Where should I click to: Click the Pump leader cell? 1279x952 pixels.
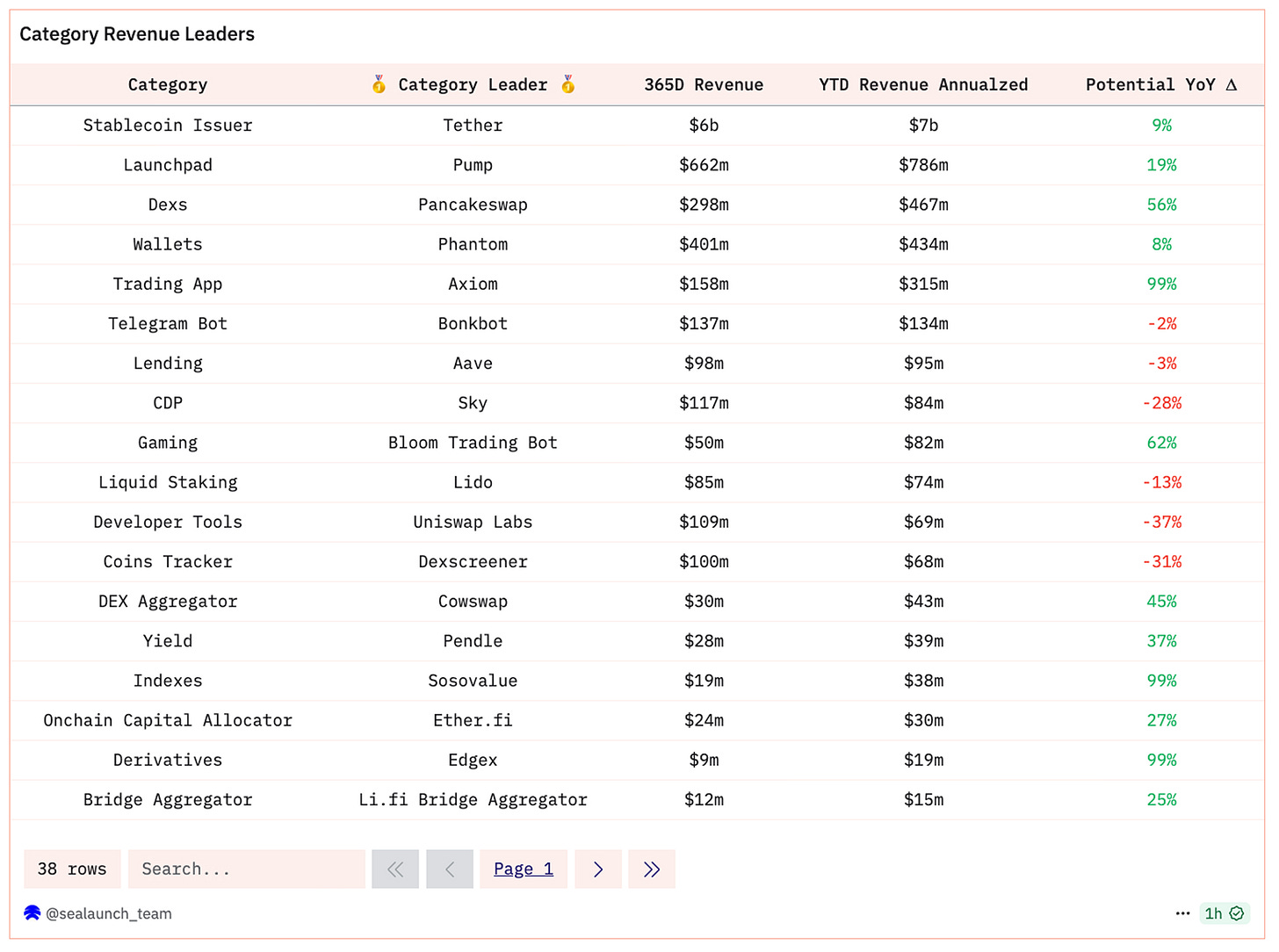[x=473, y=165]
